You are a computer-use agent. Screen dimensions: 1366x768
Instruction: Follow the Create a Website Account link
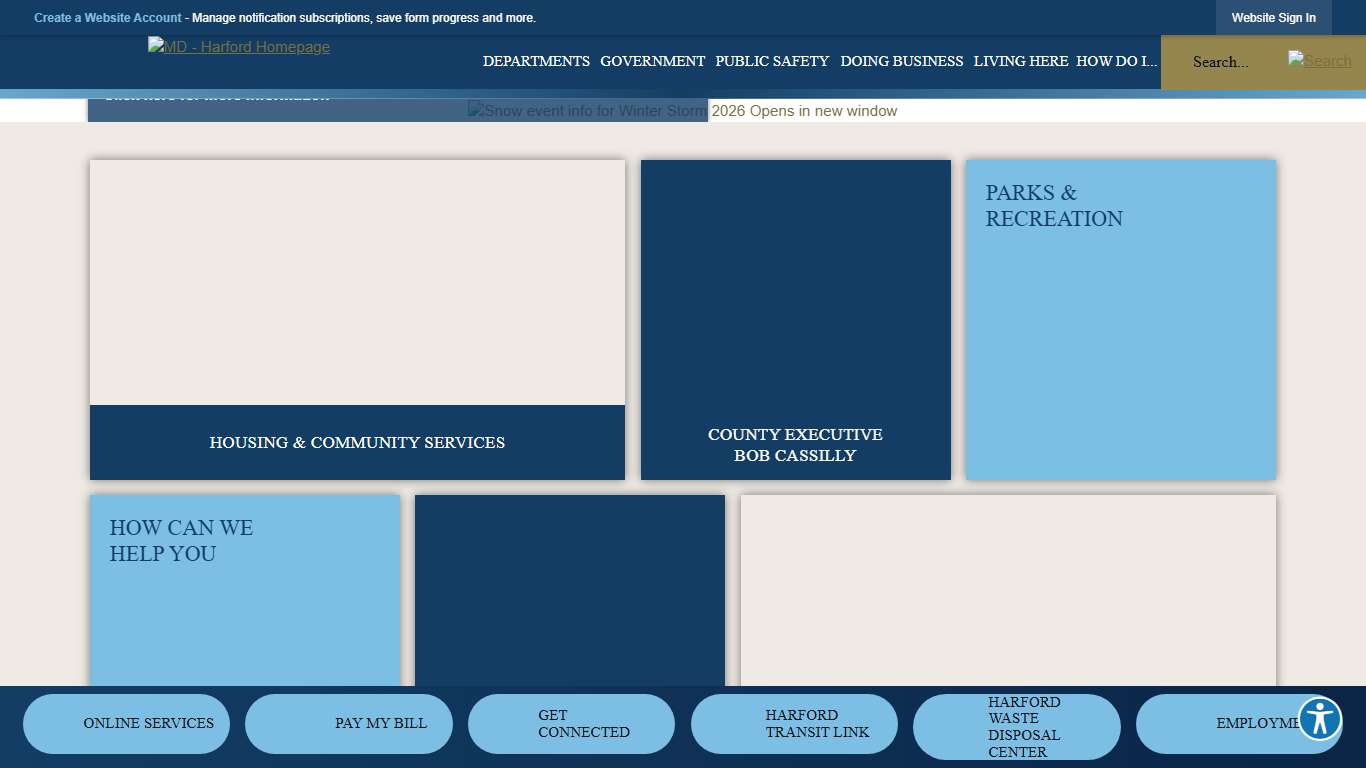pos(108,18)
